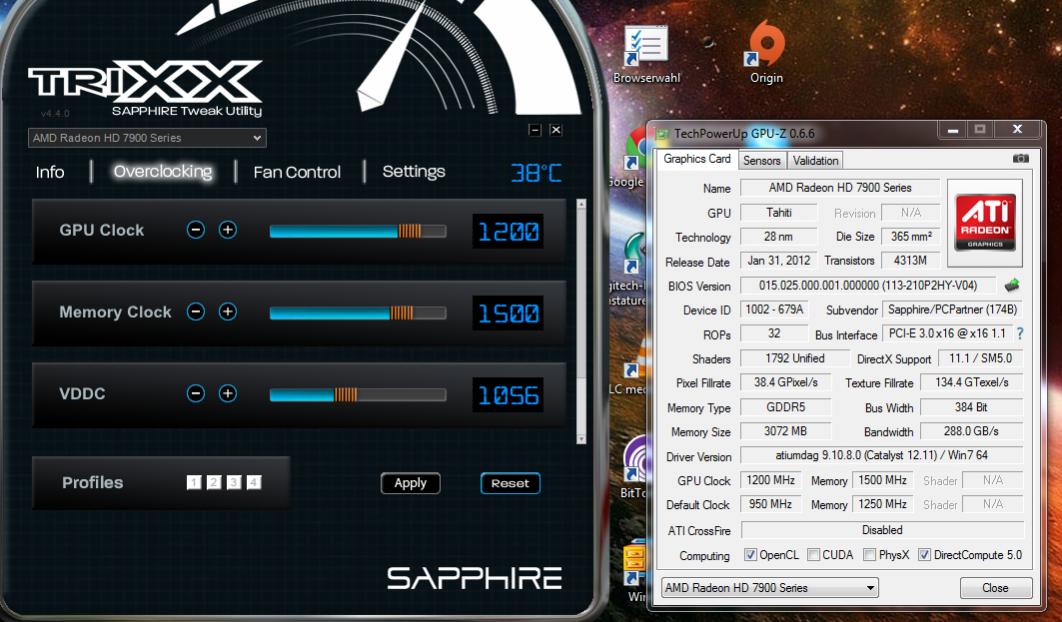Viewport: 1062px width, 622px height.
Task: Click the TRIXX panel scrollbar up arrow
Action: point(581,203)
